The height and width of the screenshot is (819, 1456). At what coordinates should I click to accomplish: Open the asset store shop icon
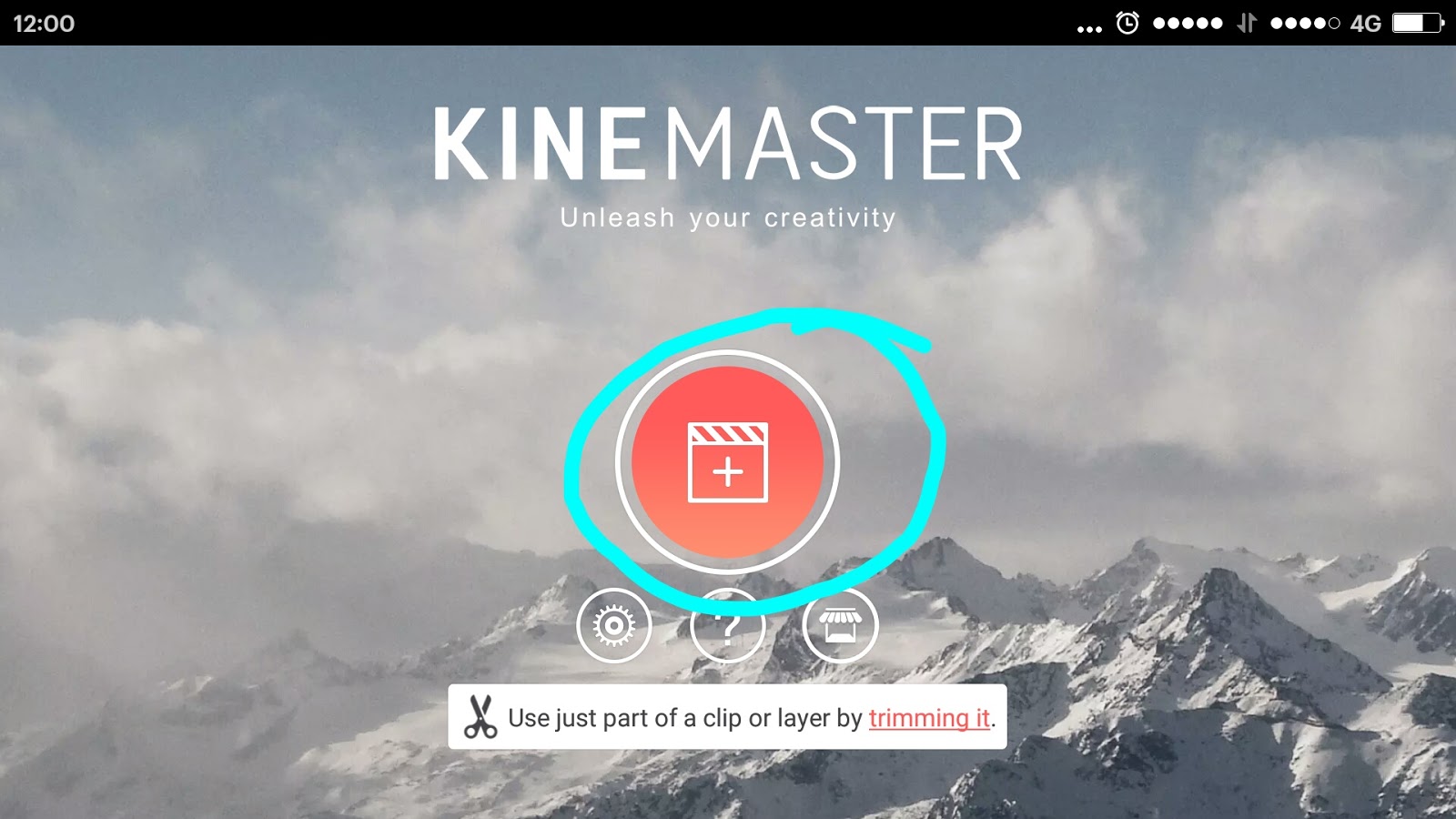[840, 626]
